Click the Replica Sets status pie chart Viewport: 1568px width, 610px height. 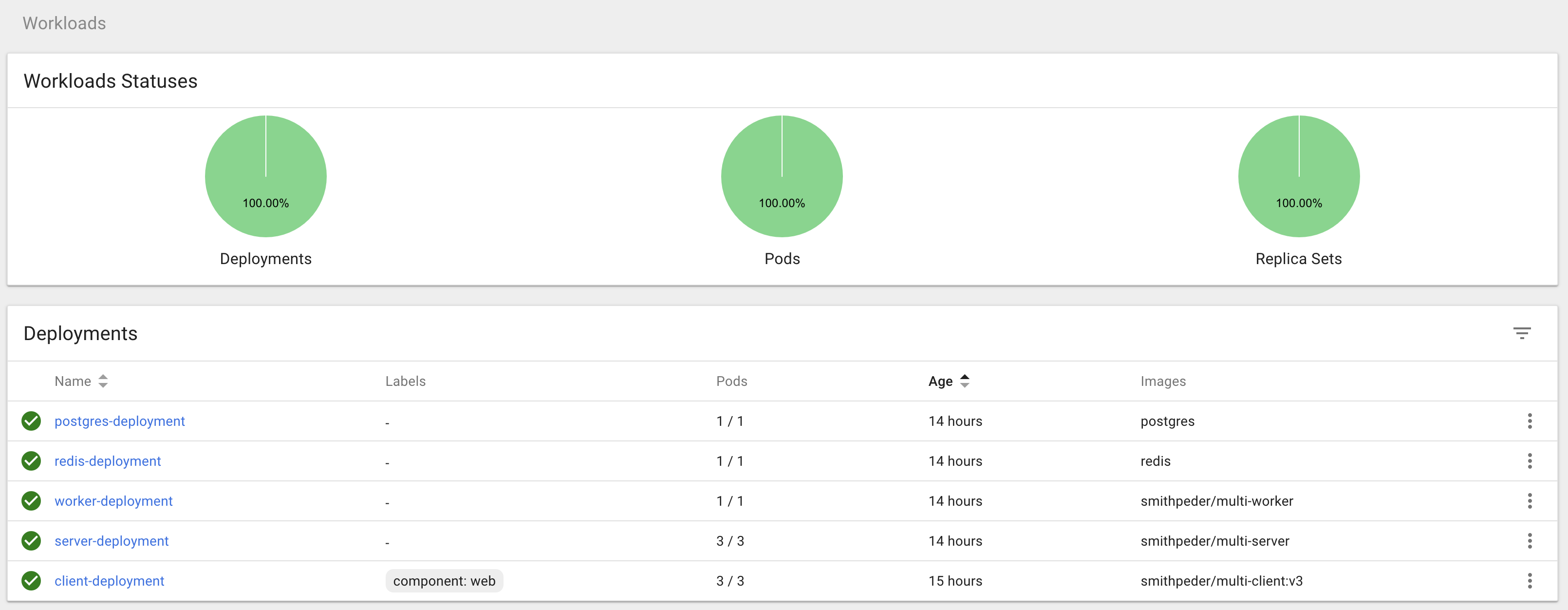point(1298,176)
